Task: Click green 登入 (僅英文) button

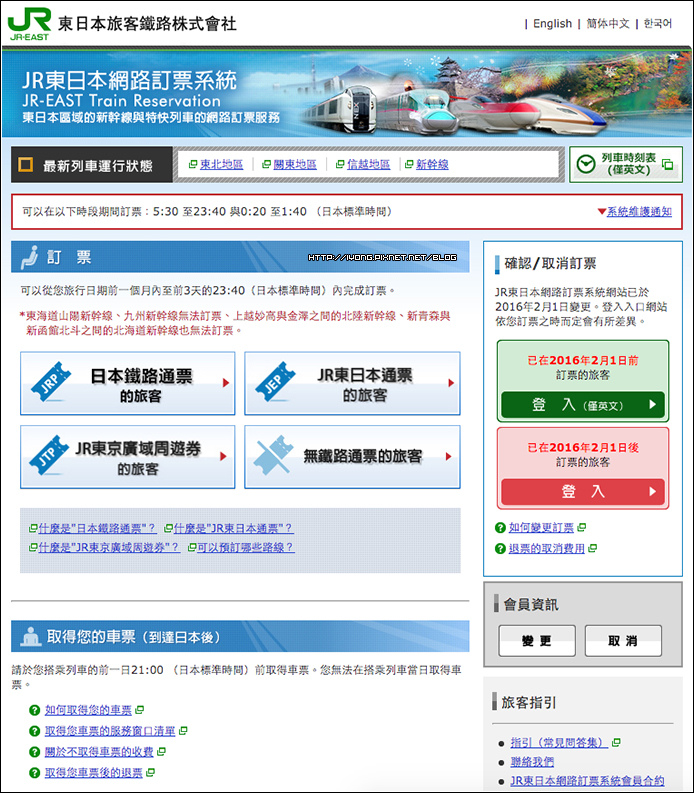Action: coord(583,405)
